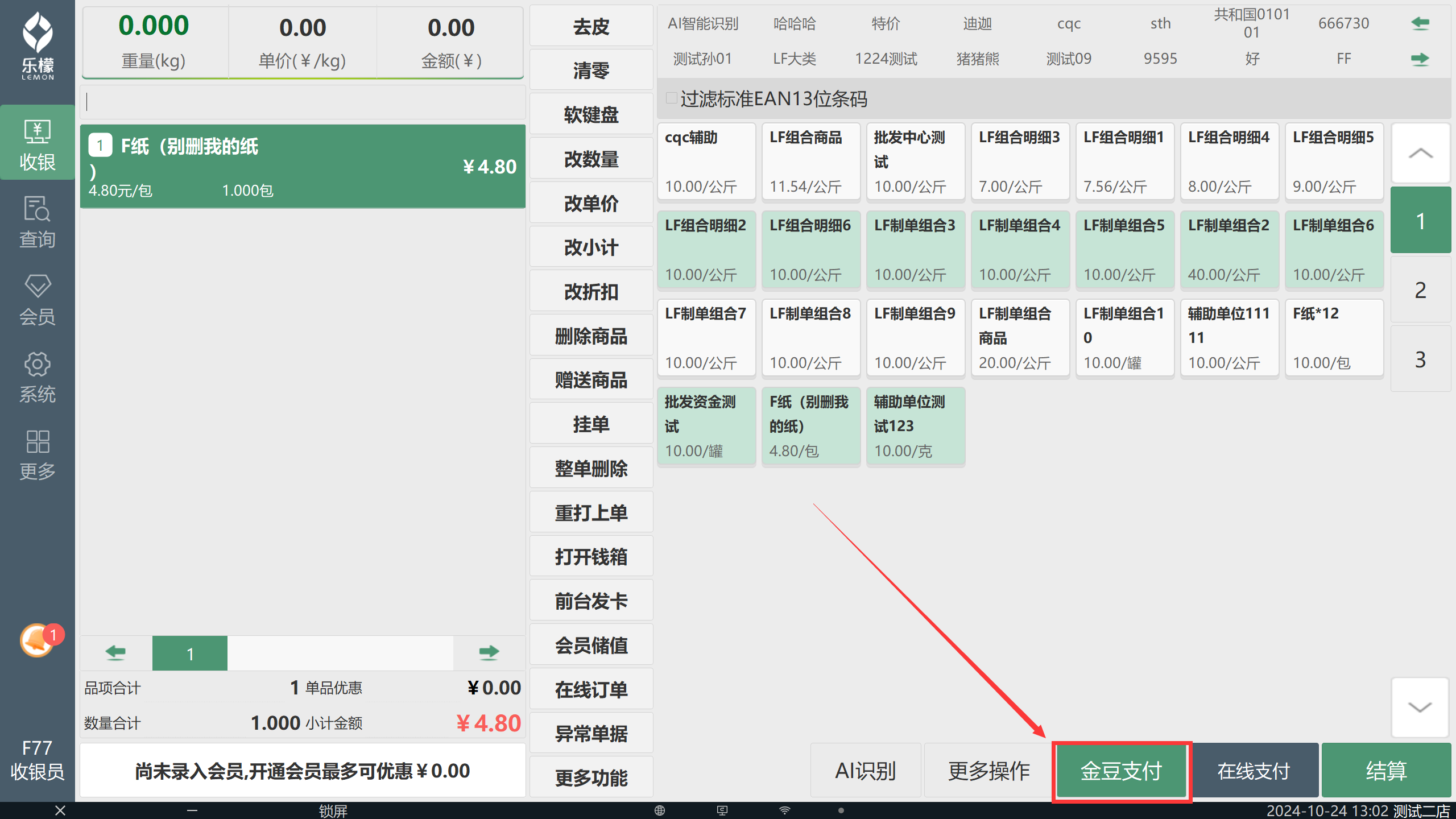Click 删除商品 delete item
The height and width of the screenshot is (819, 1456).
(x=591, y=336)
